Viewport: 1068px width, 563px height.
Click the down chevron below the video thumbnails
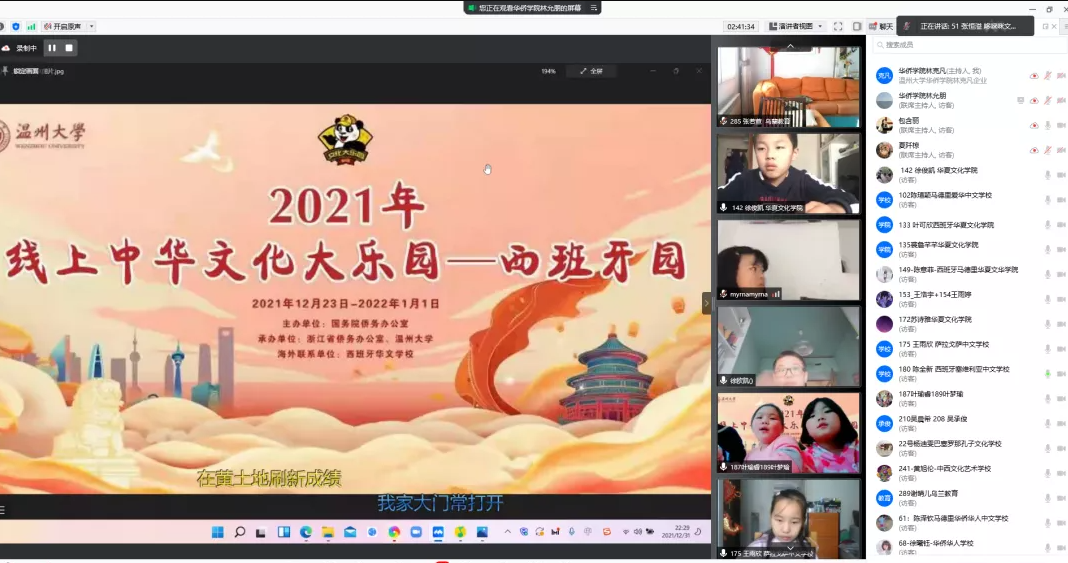(790, 548)
